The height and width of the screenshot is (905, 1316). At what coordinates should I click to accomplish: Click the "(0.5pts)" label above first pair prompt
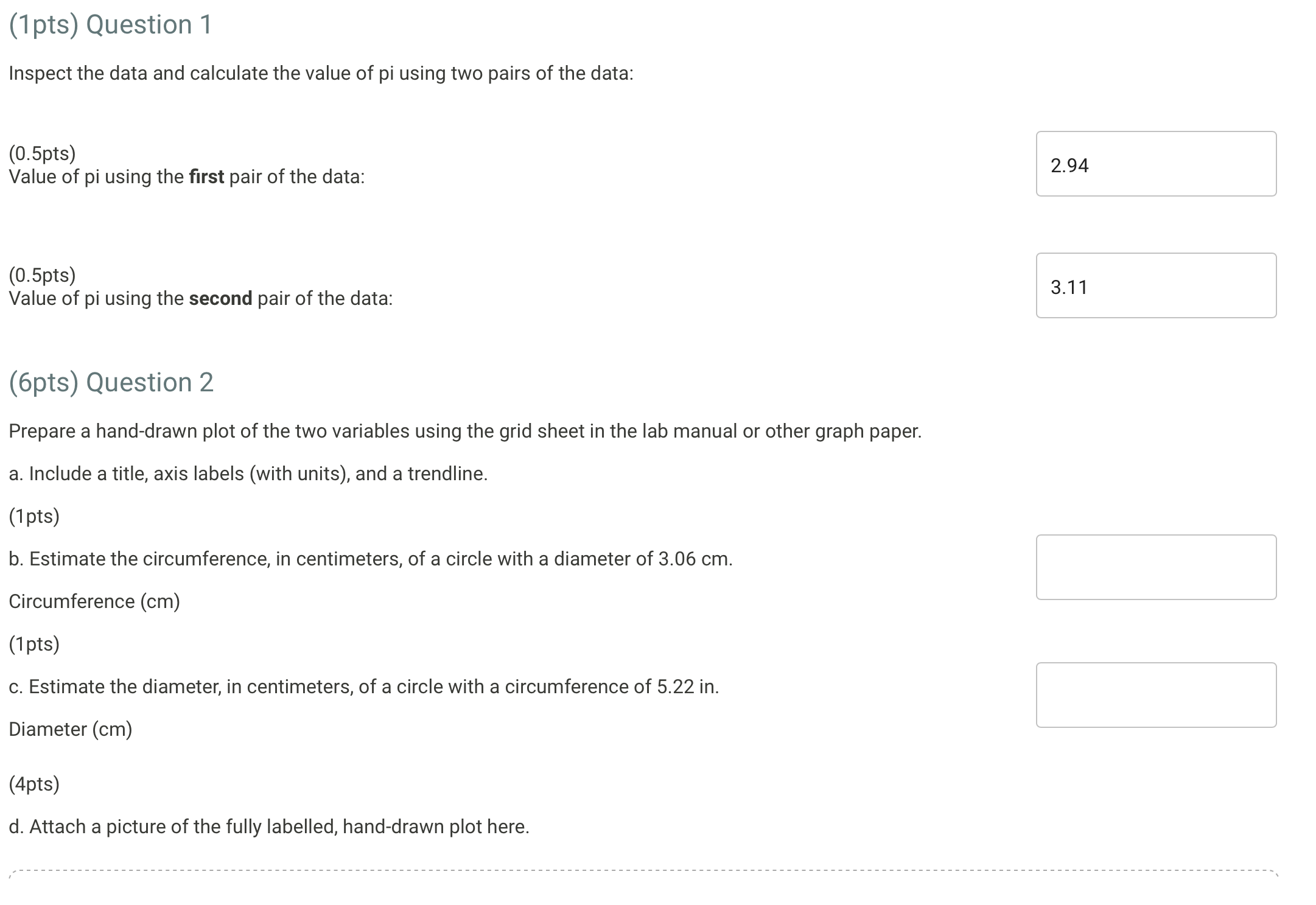(x=42, y=153)
